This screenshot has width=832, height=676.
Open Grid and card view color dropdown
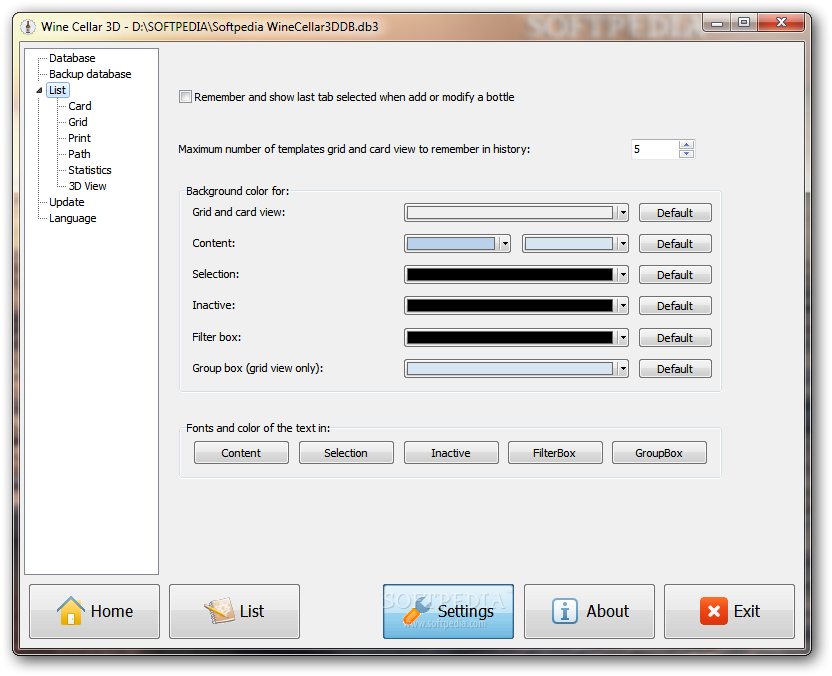pos(623,213)
